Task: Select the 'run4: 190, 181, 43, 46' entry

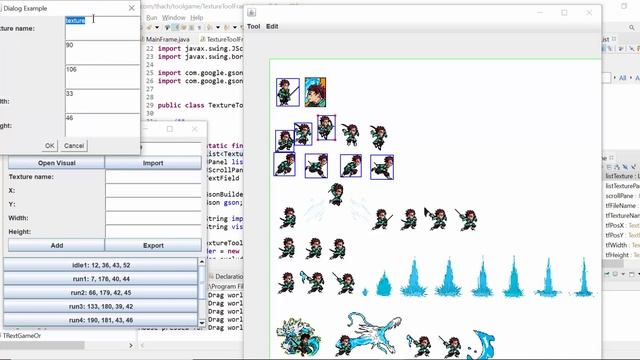Action: tap(101, 320)
